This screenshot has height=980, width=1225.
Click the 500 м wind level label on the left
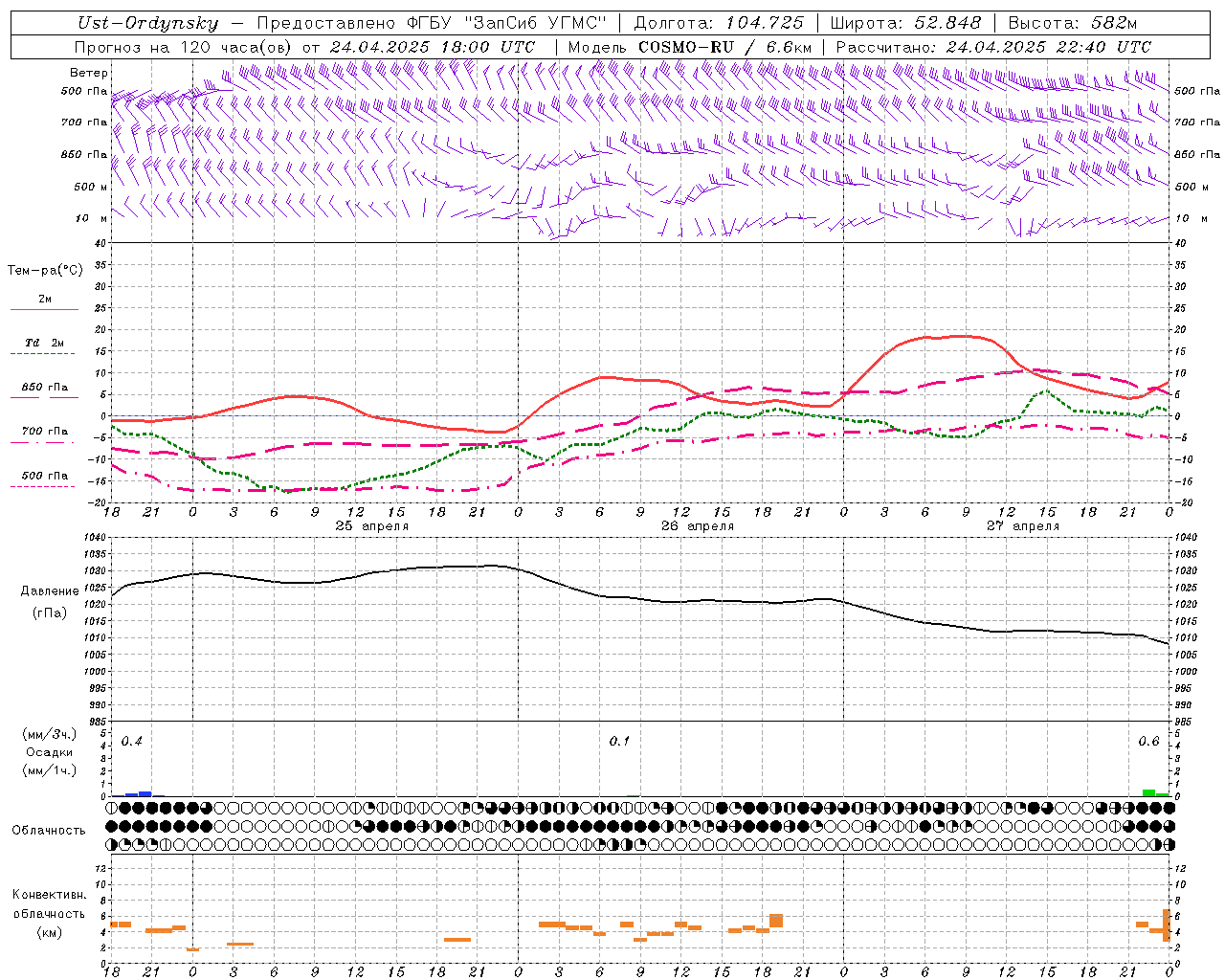[x=91, y=187]
